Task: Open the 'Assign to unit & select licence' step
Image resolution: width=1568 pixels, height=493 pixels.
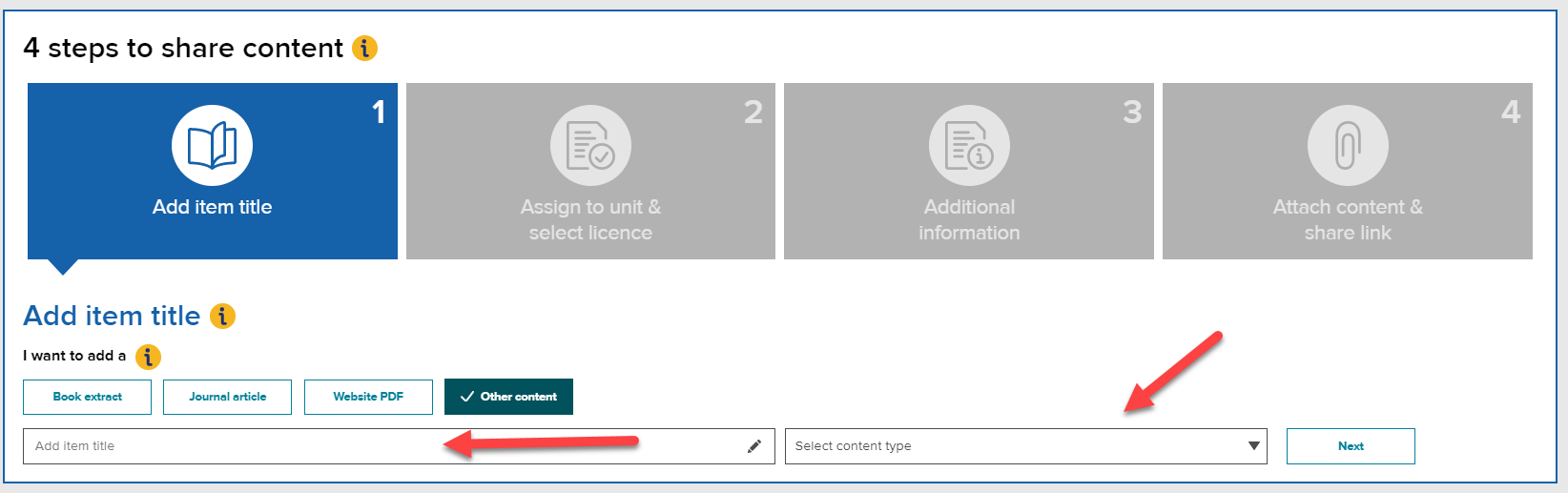Action: 590,171
